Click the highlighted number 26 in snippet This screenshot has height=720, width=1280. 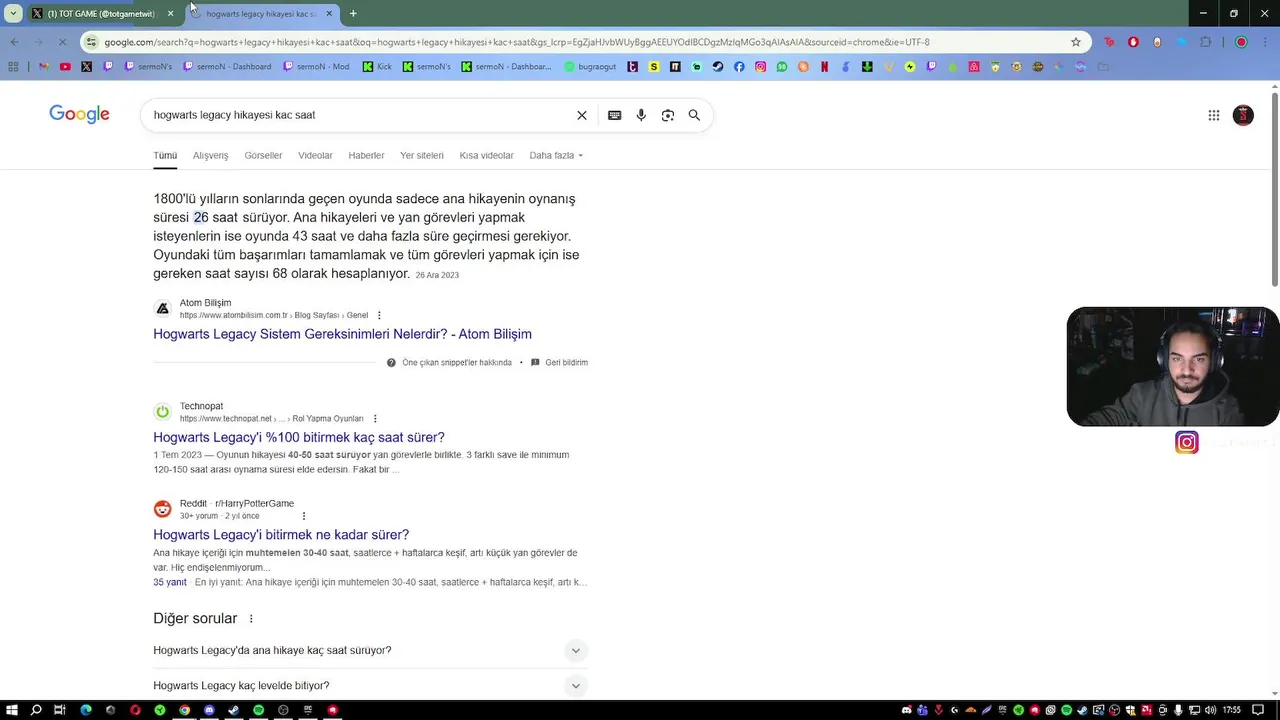201,217
